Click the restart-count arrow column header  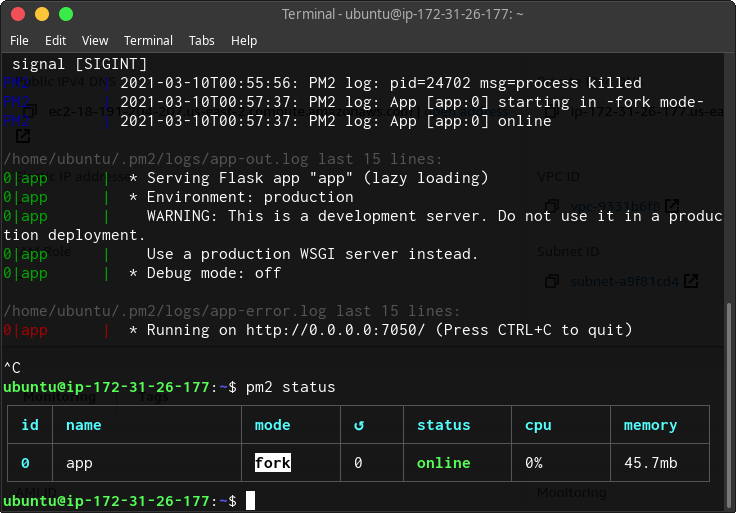[x=359, y=425]
